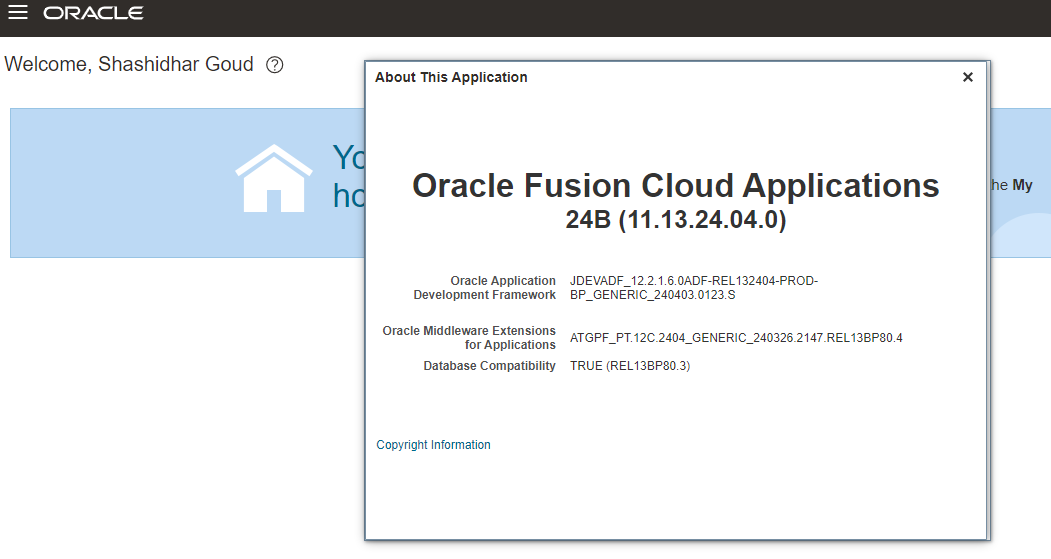Close the About This Application dialog
Screen dimensions: 1051x559
click(967, 77)
